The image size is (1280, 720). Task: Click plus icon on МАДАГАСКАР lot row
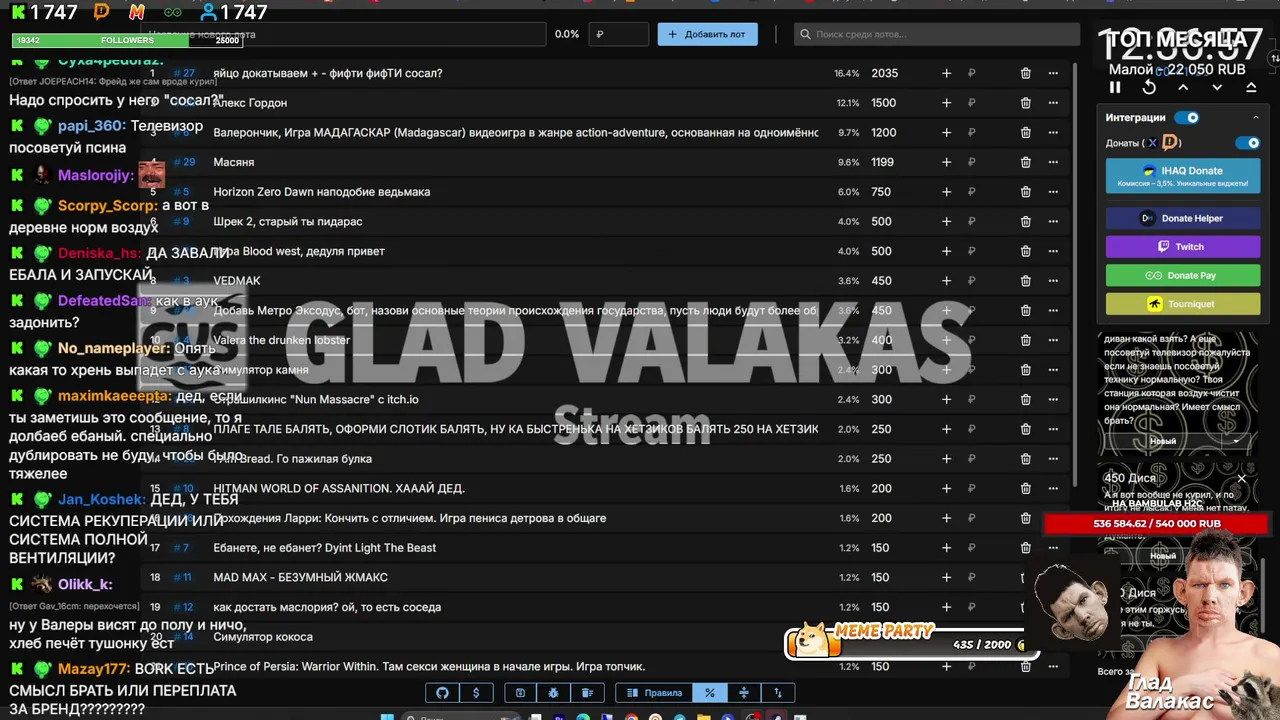click(x=946, y=132)
